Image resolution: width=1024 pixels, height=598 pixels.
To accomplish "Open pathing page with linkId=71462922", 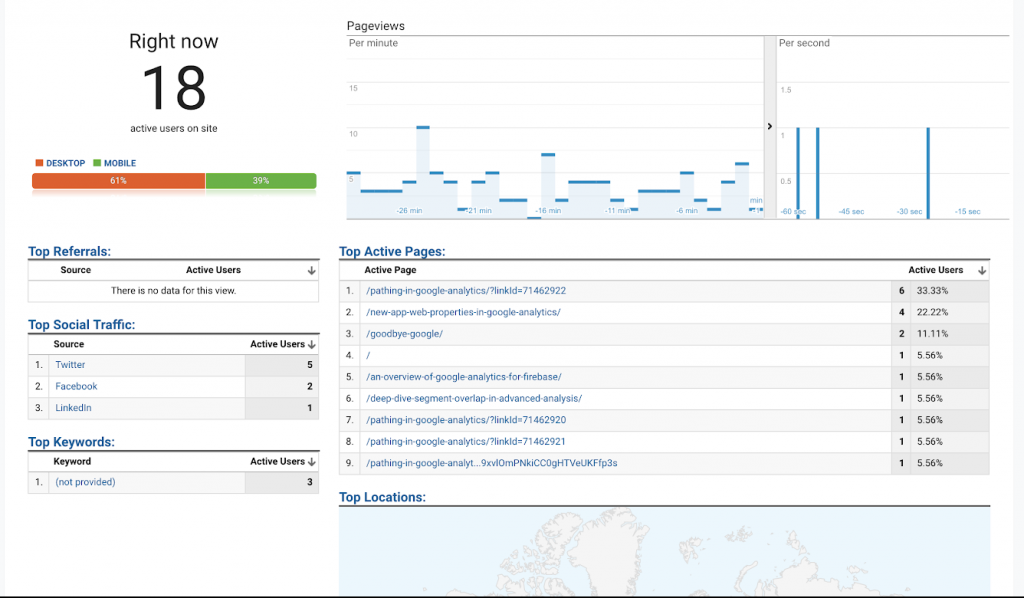I will [466, 291].
